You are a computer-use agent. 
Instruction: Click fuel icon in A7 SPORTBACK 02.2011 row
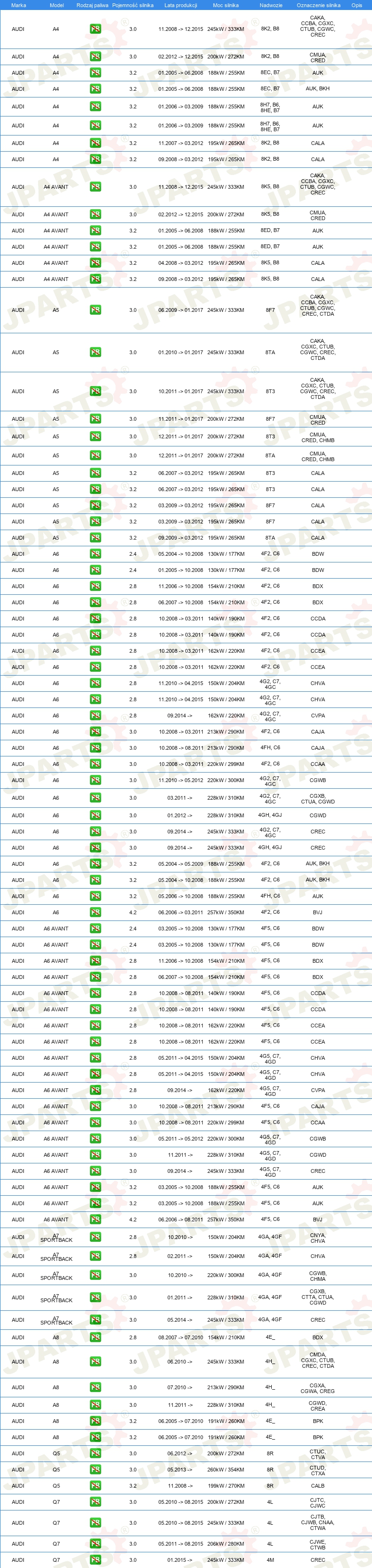coord(95,1256)
